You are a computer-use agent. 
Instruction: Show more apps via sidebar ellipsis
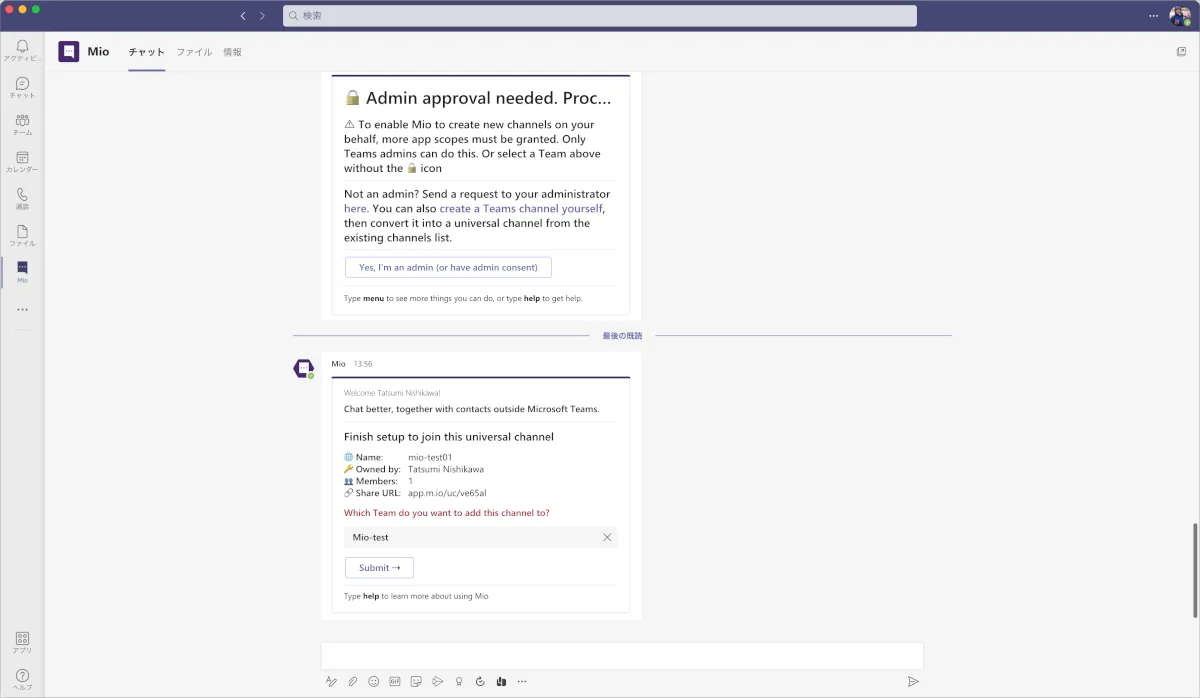[22, 310]
